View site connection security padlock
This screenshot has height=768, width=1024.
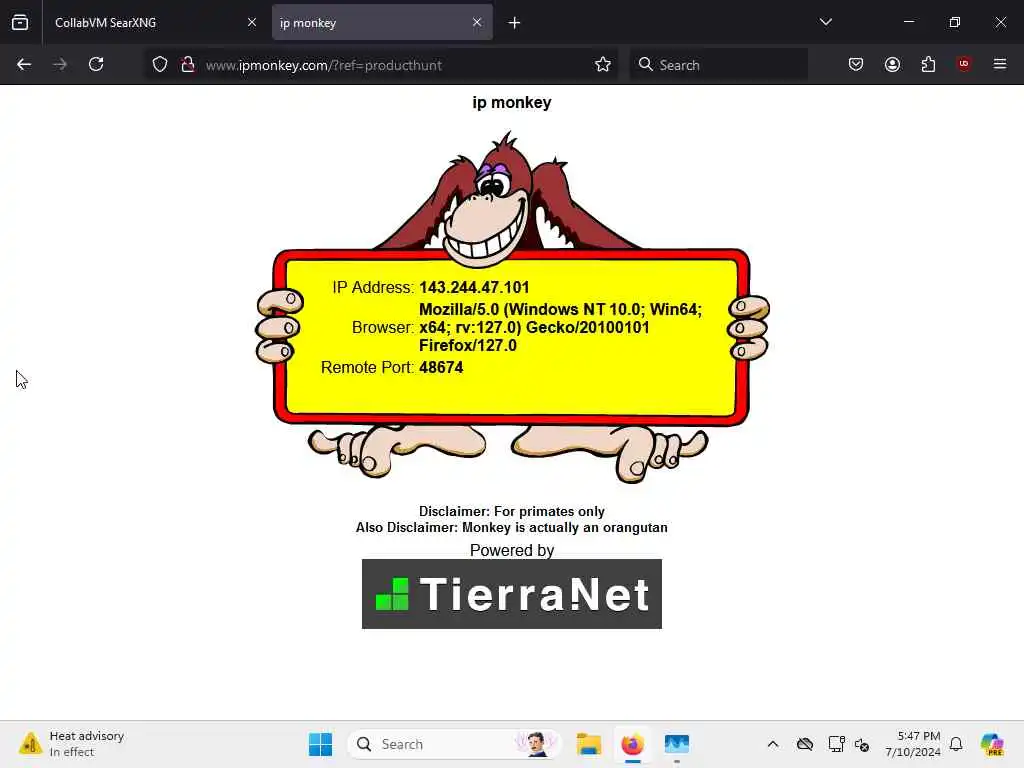click(188, 65)
